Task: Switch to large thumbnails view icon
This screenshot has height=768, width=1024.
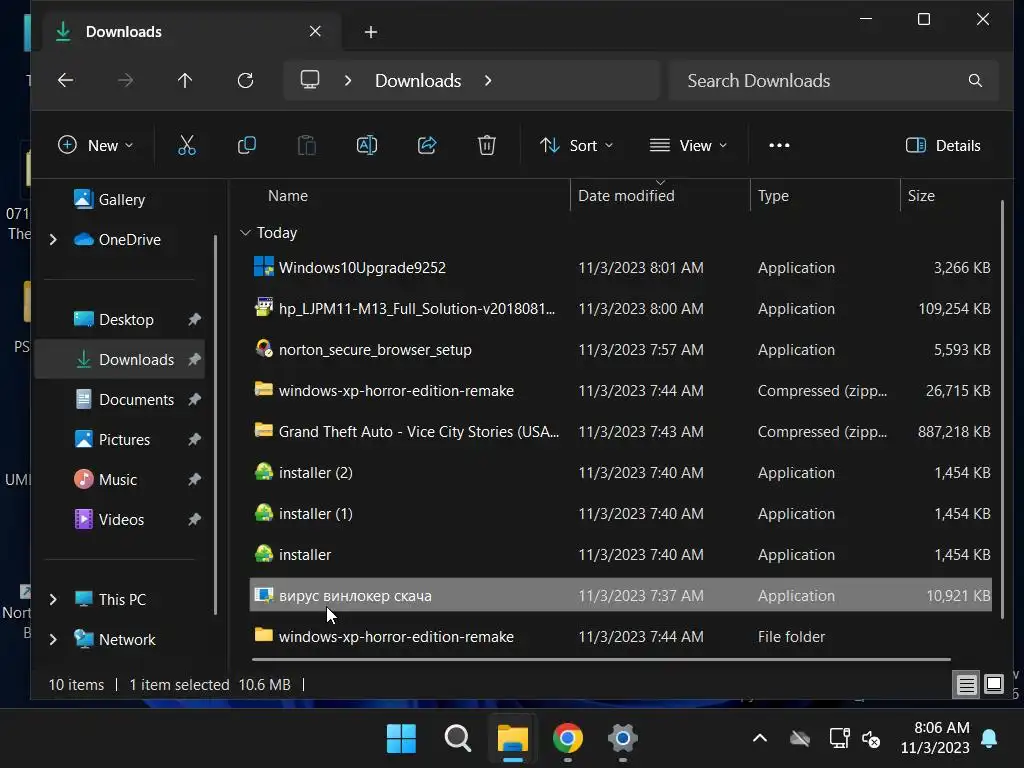Action: [993, 684]
